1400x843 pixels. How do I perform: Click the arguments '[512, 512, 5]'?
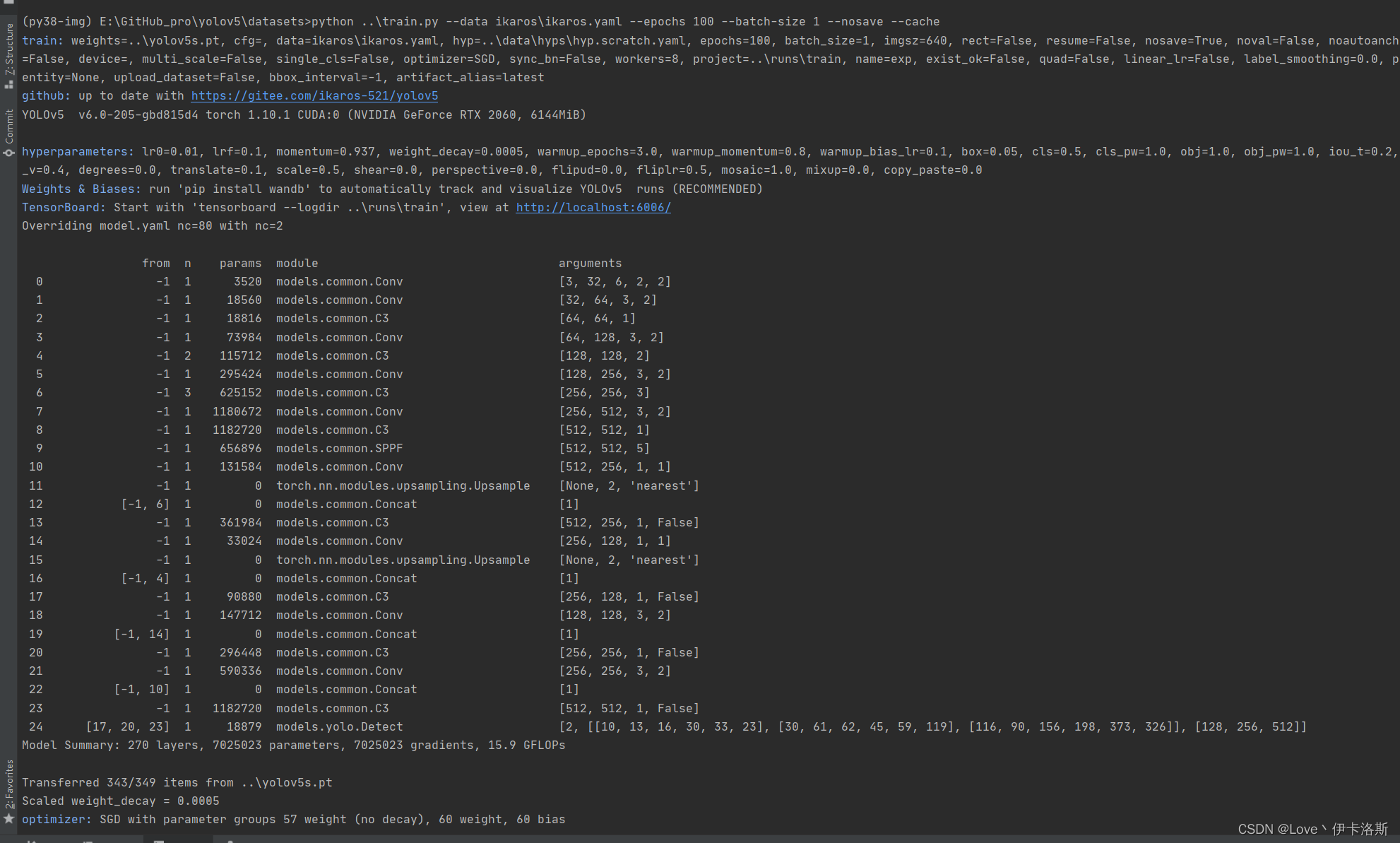point(604,449)
